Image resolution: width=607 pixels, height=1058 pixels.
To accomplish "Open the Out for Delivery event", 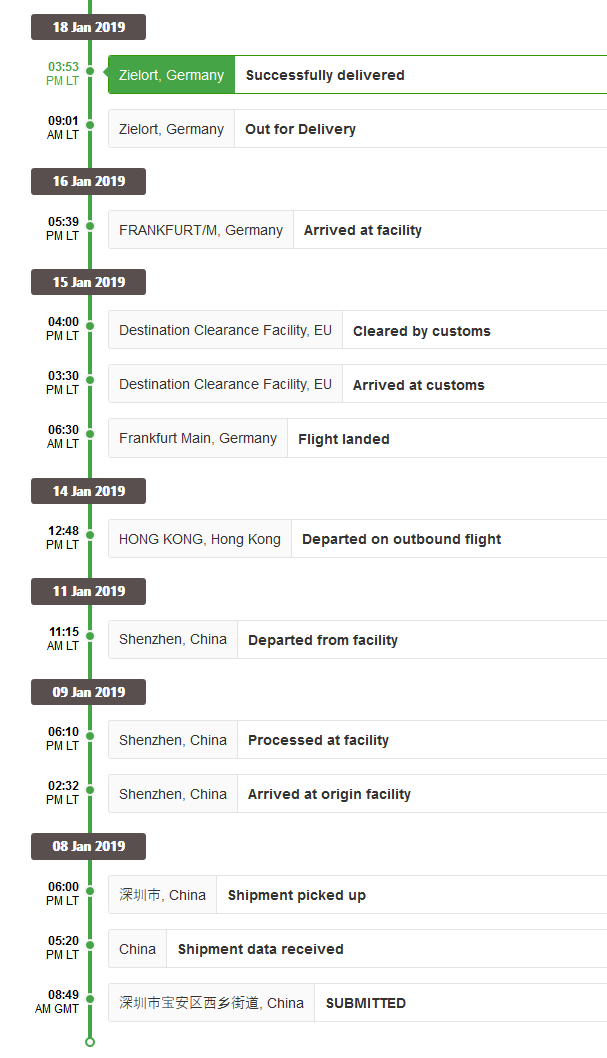I will pyautogui.click(x=357, y=128).
